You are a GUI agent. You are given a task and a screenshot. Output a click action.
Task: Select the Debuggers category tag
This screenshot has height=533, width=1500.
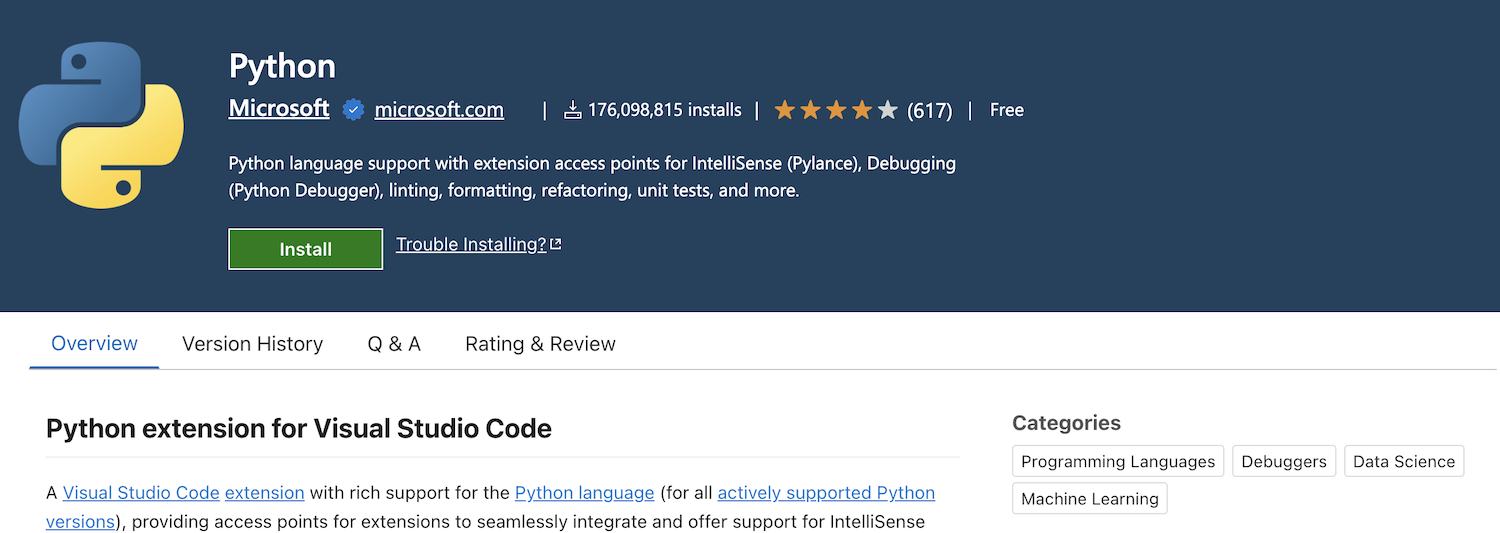(1284, 461)
